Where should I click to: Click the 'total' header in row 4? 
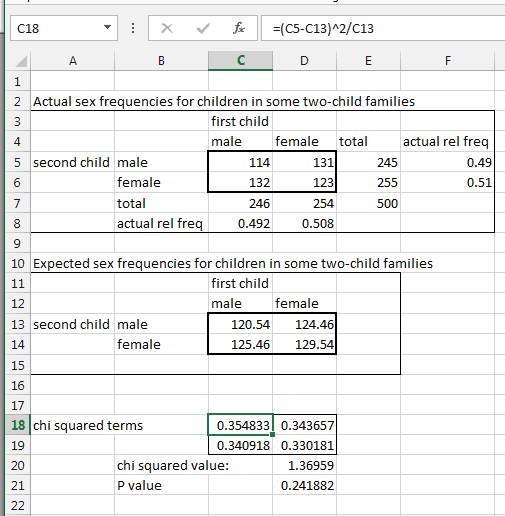[353, 142]
